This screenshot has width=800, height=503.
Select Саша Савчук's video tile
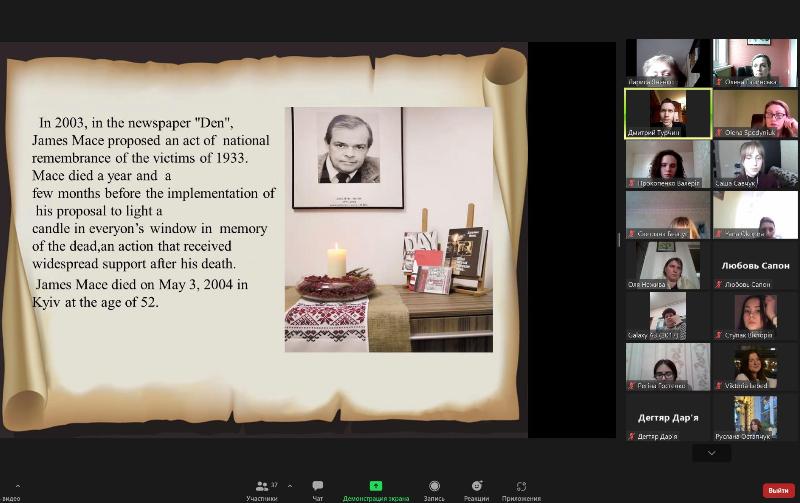[755, 163]
